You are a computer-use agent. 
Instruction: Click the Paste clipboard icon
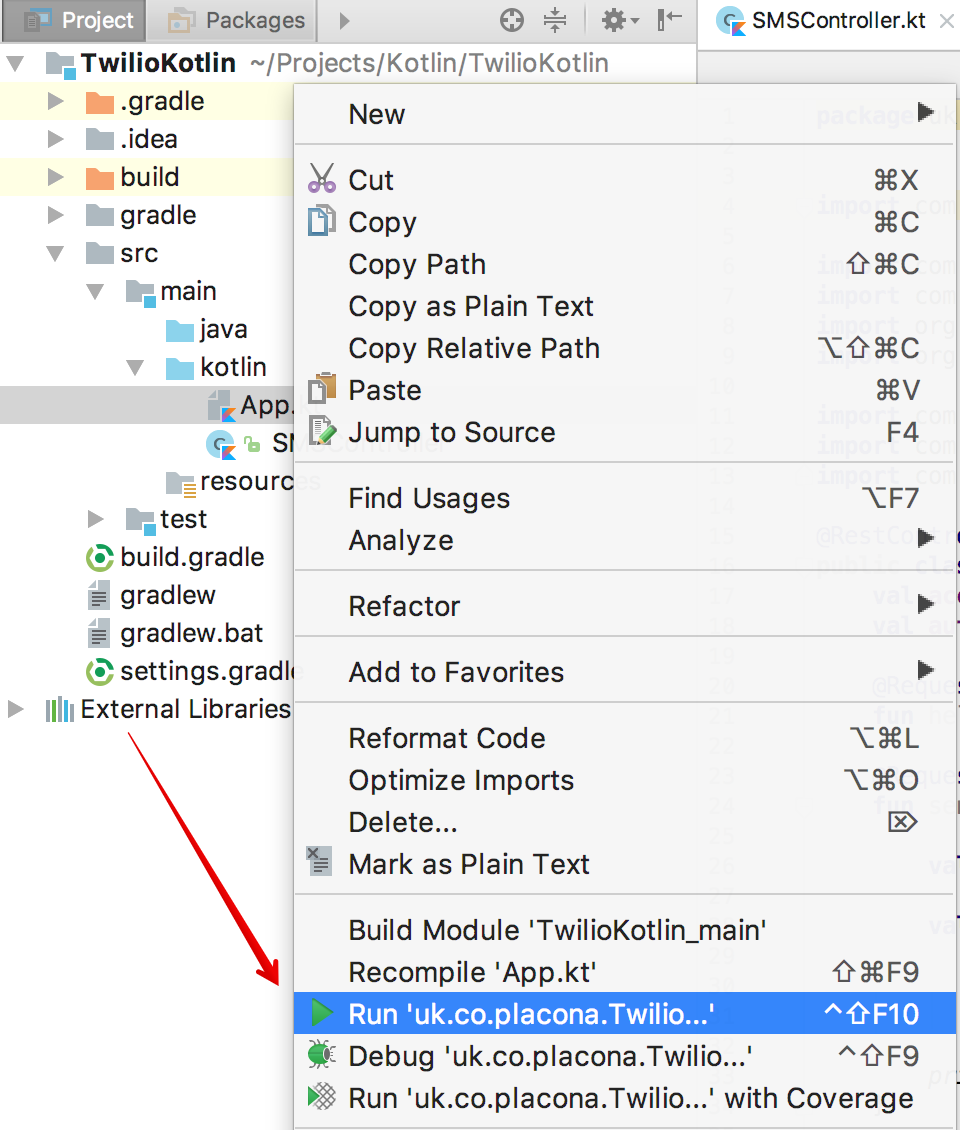[321, 390]
